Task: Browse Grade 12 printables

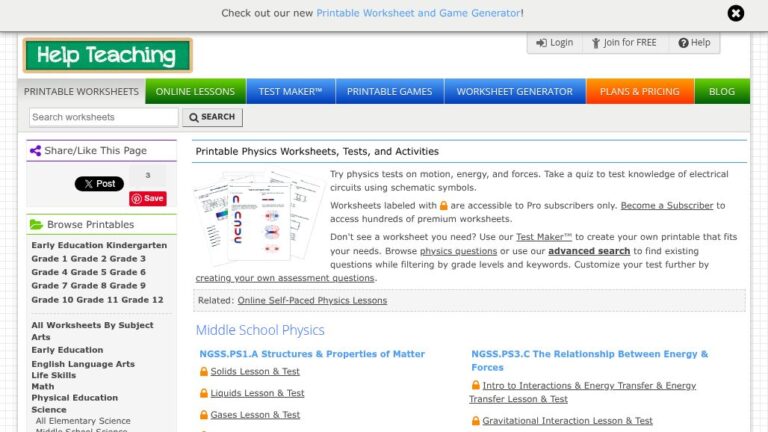Action: (143, 300)
